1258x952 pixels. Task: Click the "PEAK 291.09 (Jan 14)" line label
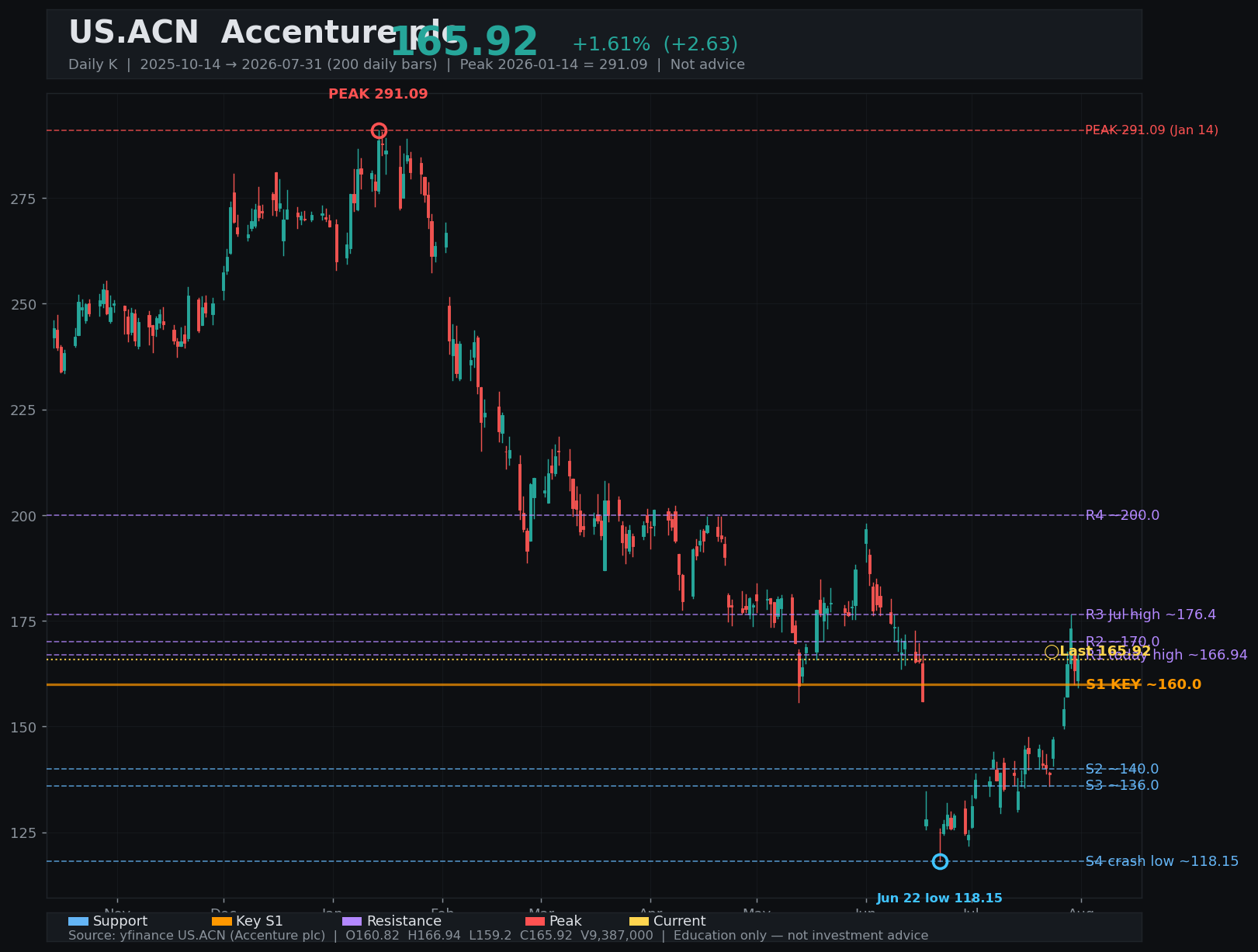(x=1152, y=130)
